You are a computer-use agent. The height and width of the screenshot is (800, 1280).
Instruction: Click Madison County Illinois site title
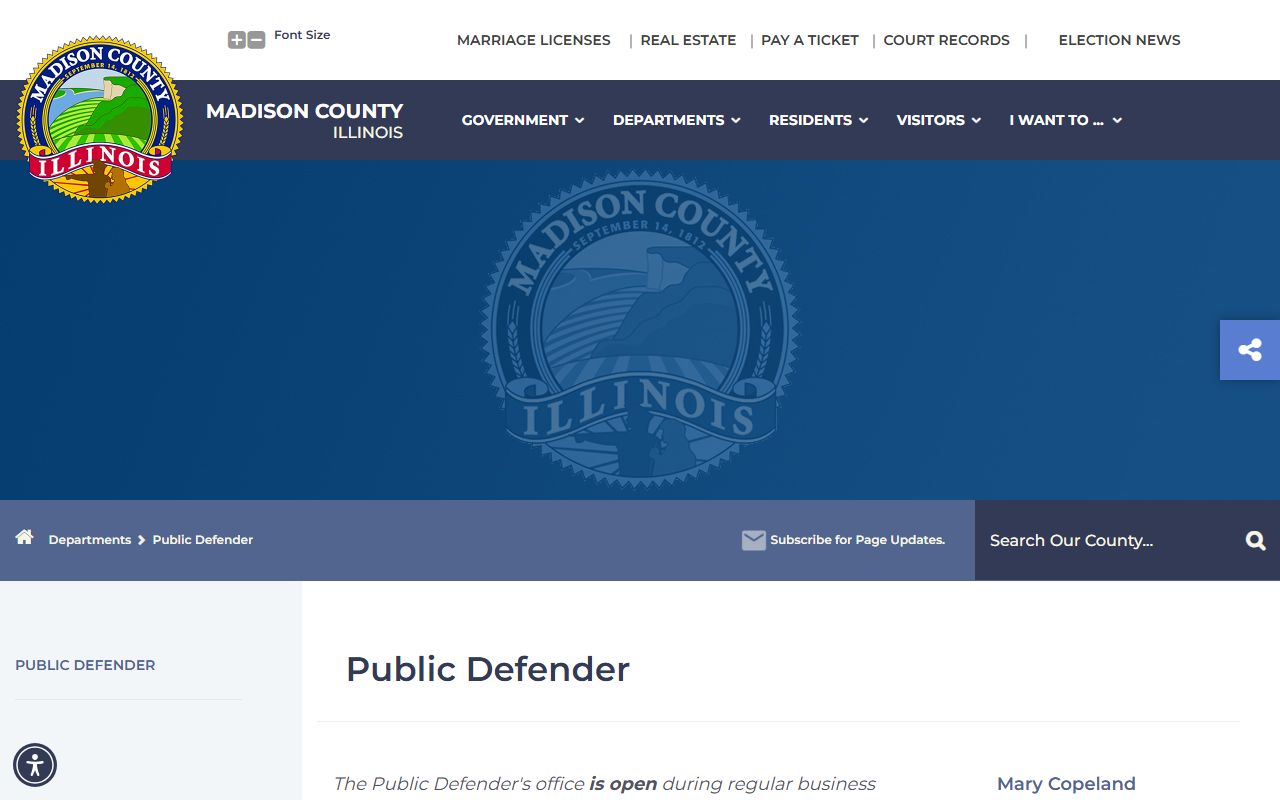304,120
